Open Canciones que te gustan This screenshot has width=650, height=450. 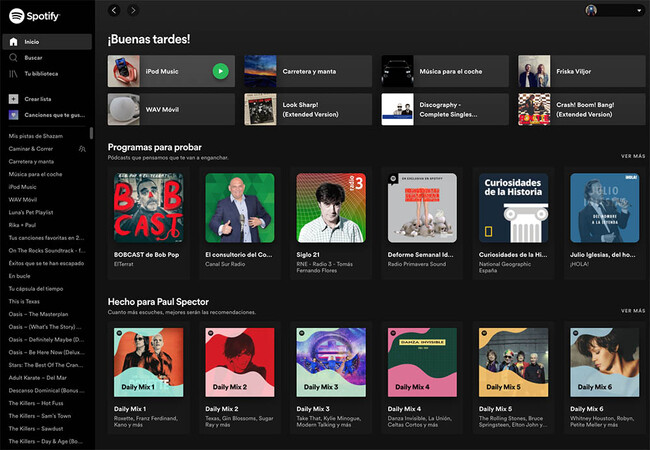tap(54, 115)
